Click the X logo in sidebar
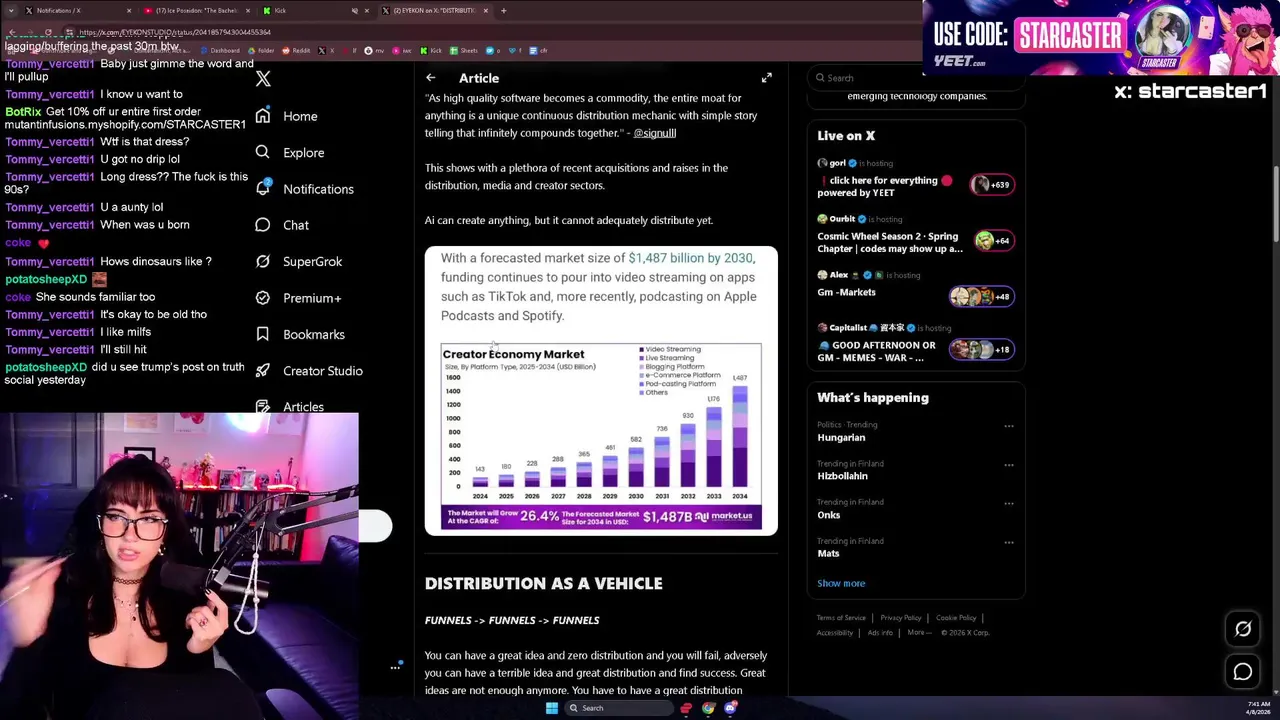Screen dimensions: 1280x720 coord(263,79)
